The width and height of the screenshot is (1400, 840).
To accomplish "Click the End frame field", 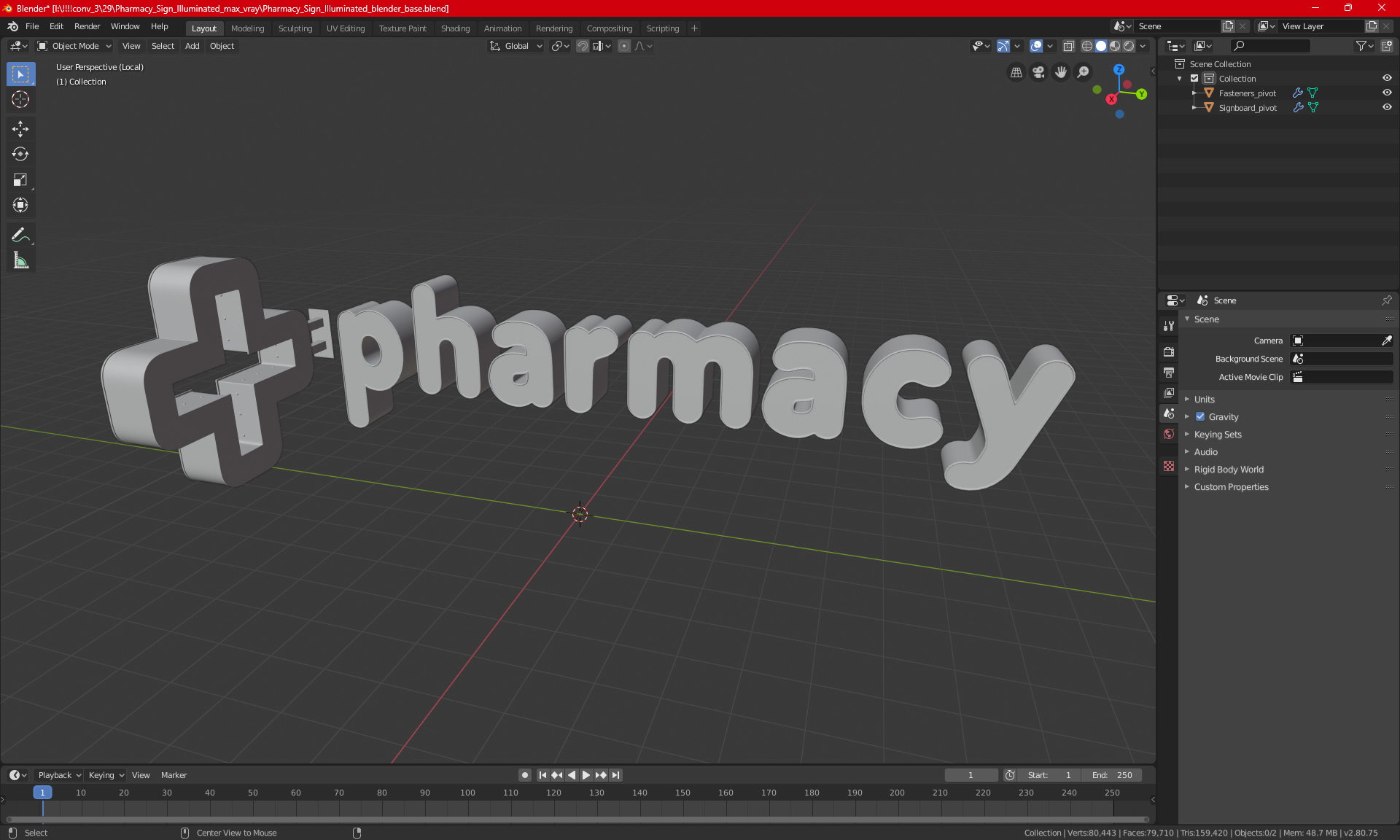I will pos(1112,775).
